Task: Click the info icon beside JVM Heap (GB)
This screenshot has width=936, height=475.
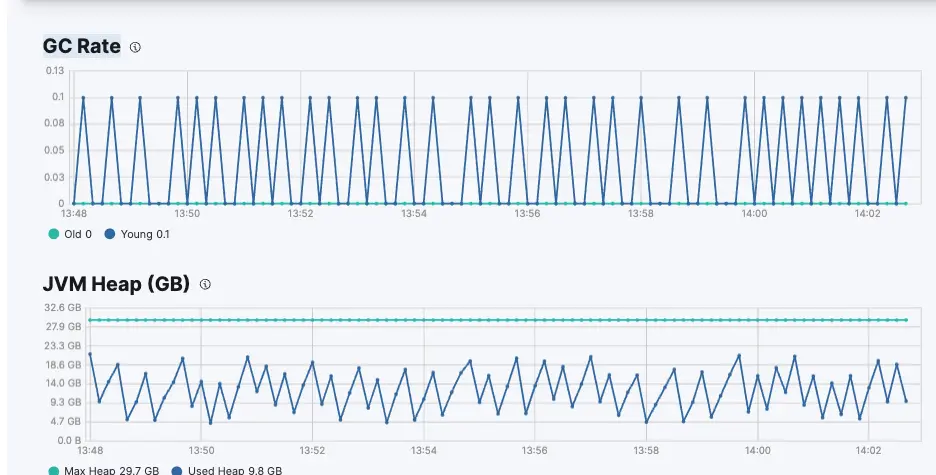Action: (205, 285)
